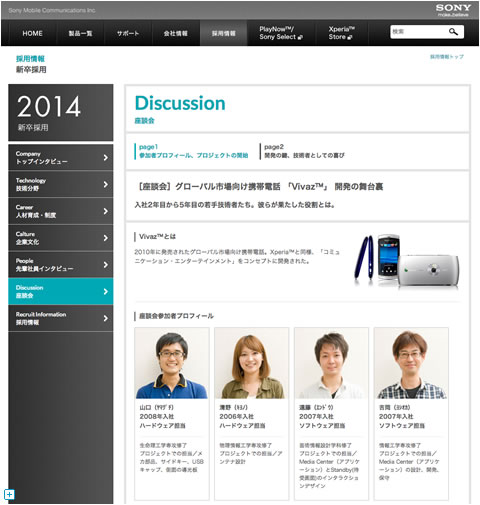Click the photo of the 2006年入社 woman
Viewport: 480px width, 505px height.
[251, 363]
